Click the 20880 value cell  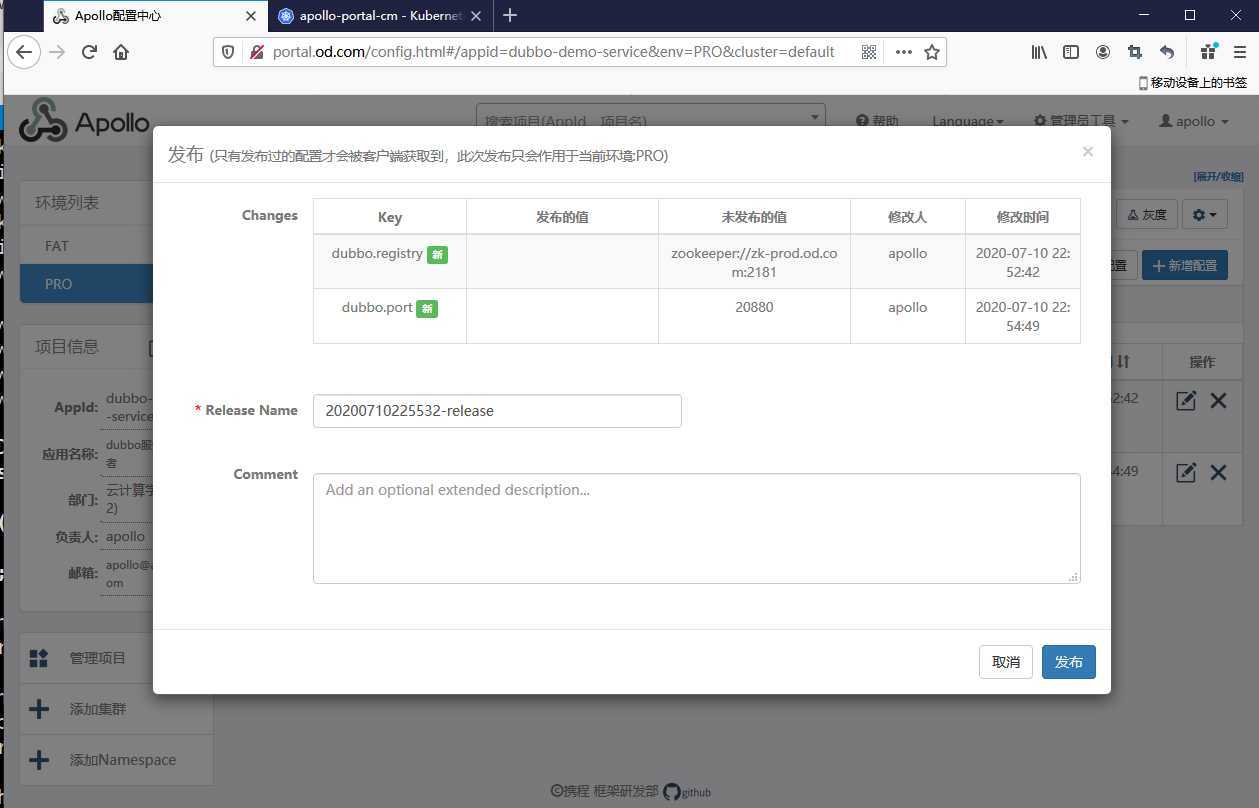coord(754,316)
